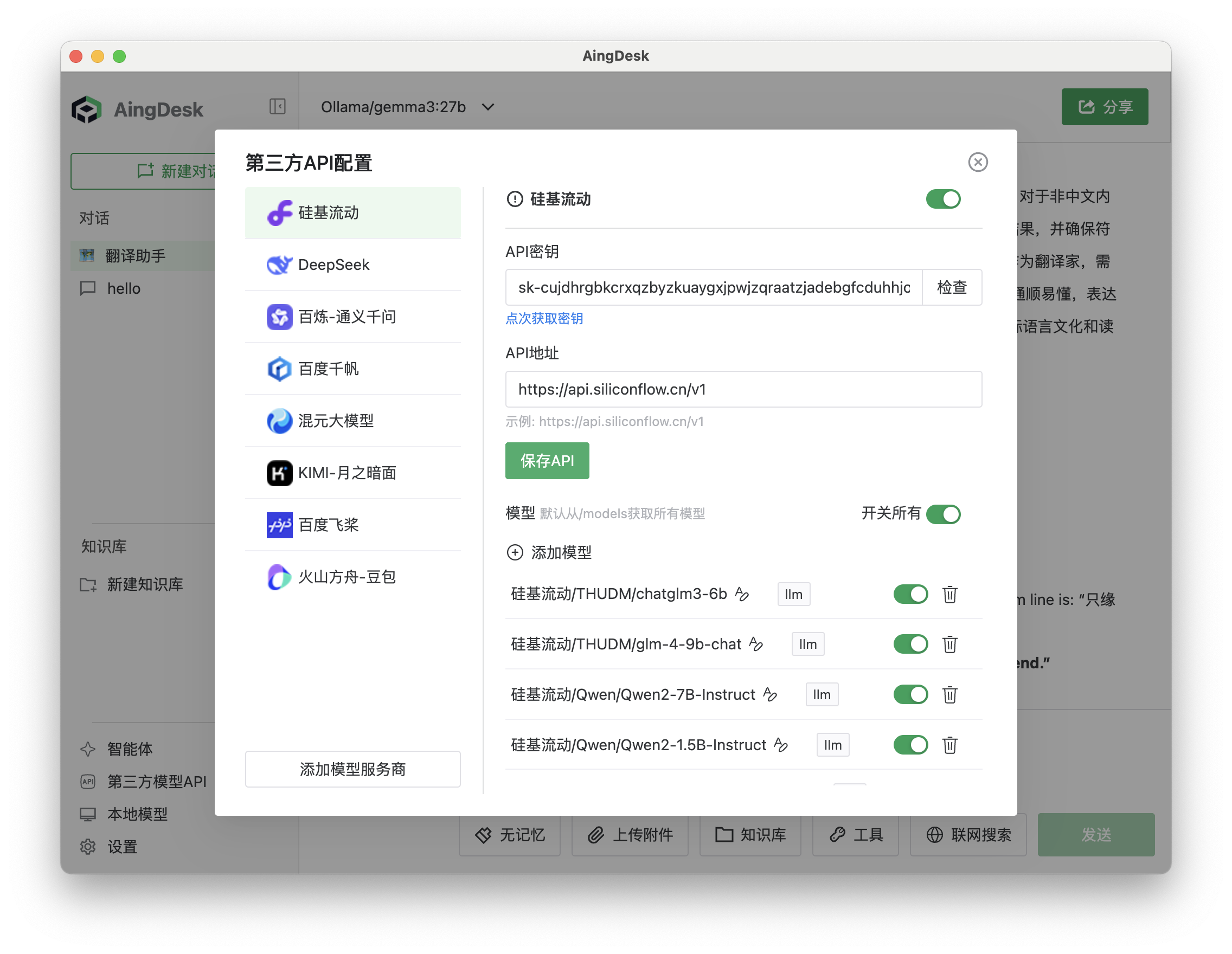Click inside the API密钥 input field

[x=711, y=287]
